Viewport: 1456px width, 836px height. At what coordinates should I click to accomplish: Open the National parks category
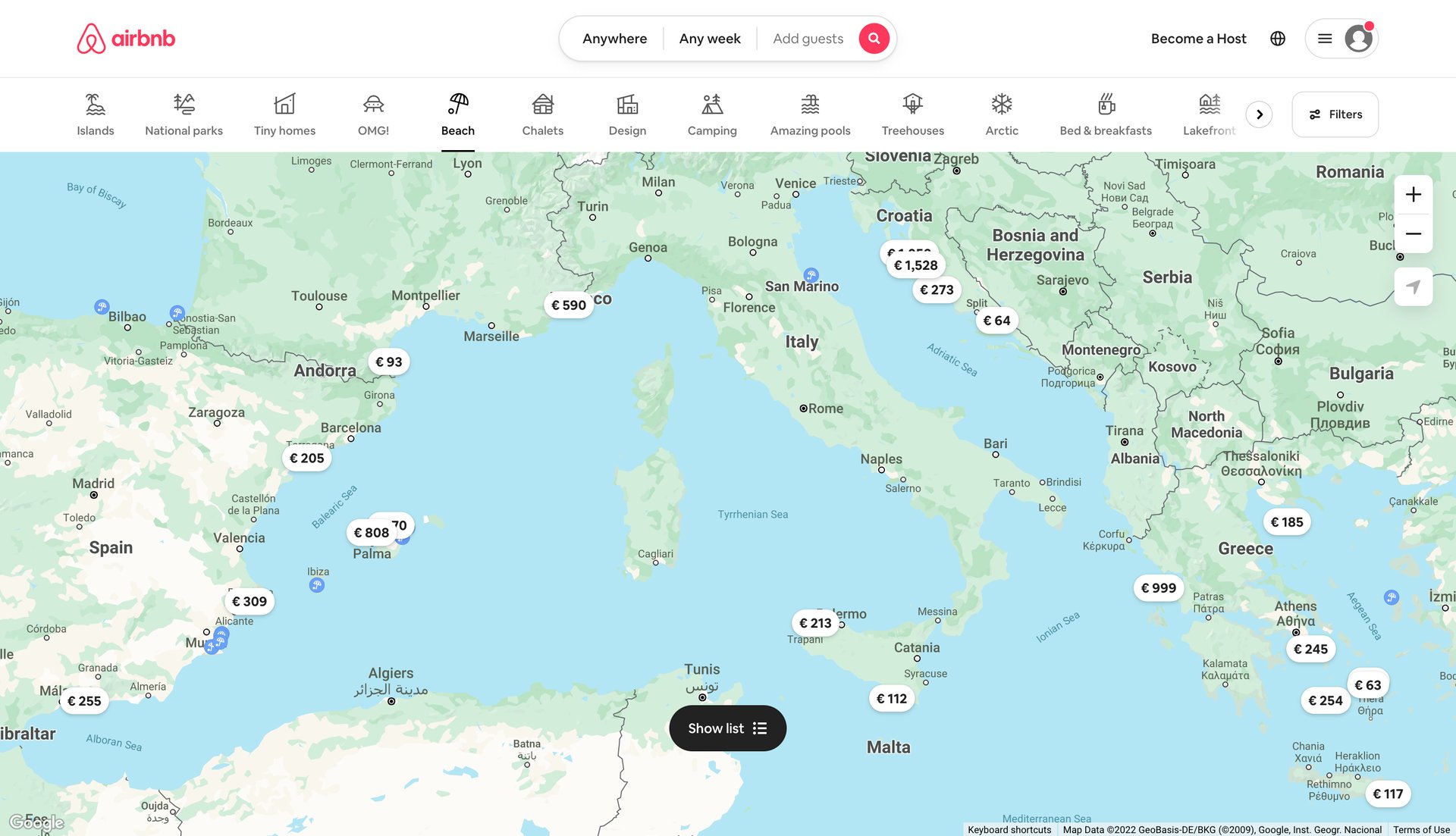click(183, 114)
